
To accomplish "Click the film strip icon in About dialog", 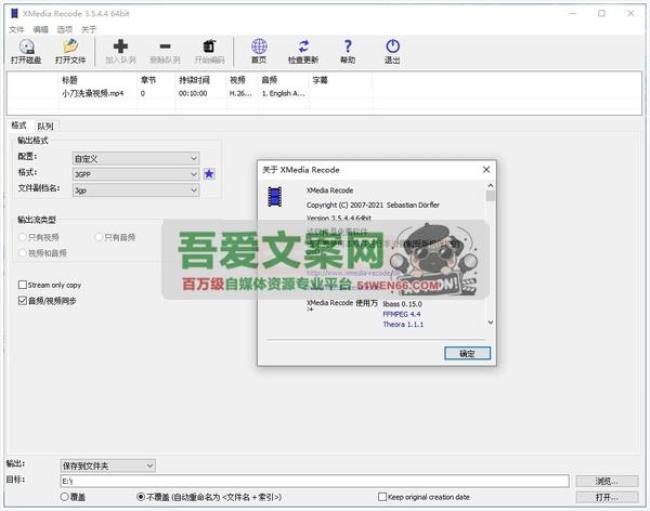I will click(274, 197).
